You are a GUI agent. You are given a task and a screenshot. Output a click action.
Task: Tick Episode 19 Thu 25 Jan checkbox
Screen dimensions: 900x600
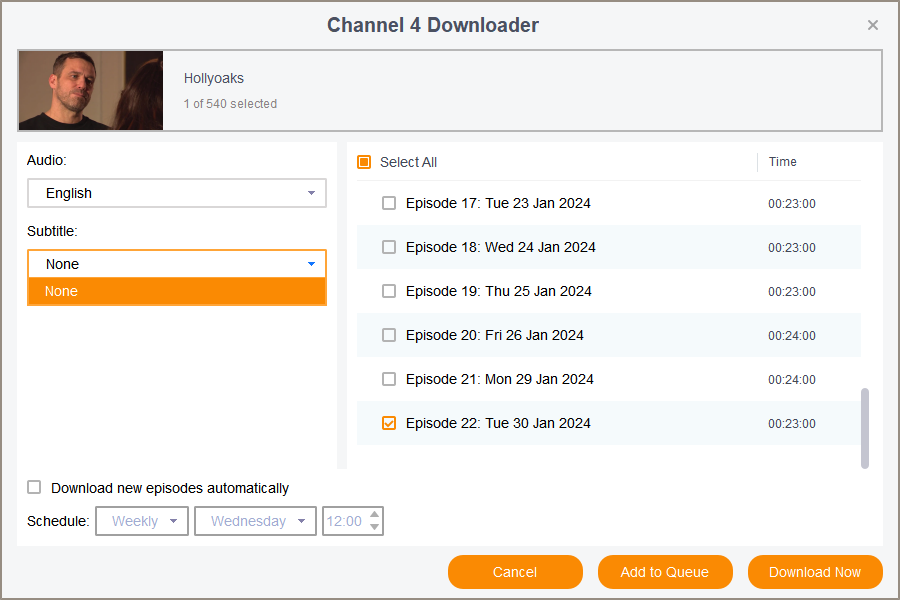[389, 291]
